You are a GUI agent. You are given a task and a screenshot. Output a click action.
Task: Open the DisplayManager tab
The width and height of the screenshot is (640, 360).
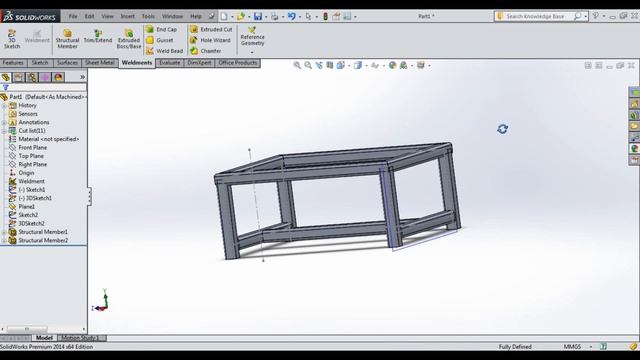pyautogui.click(x=58, y=77)
